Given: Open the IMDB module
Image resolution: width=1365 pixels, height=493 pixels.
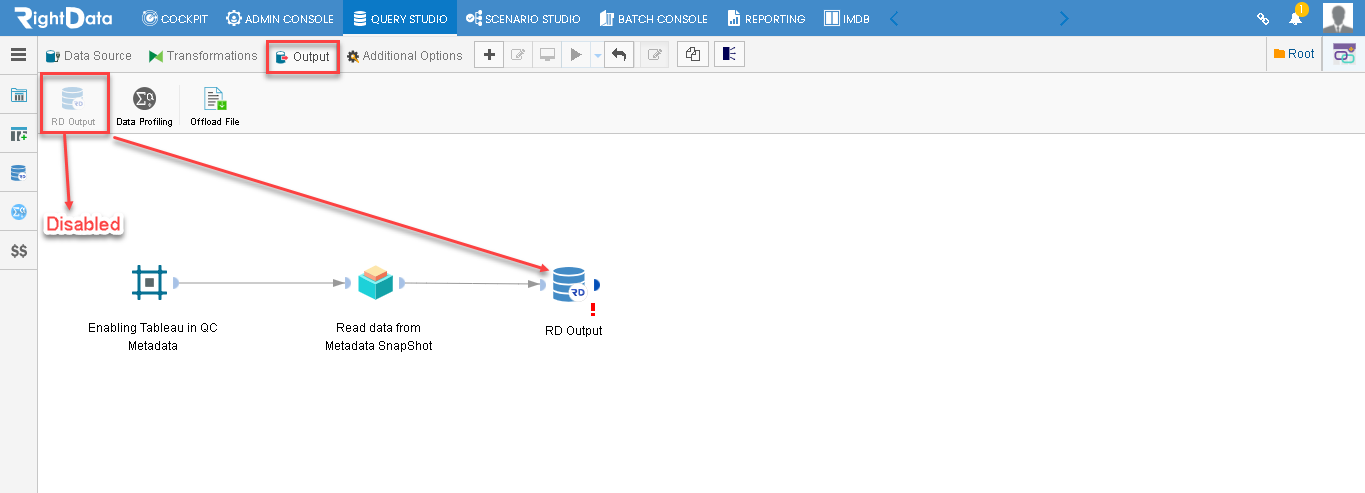Looking at the screenshot, I should point(846,18).
